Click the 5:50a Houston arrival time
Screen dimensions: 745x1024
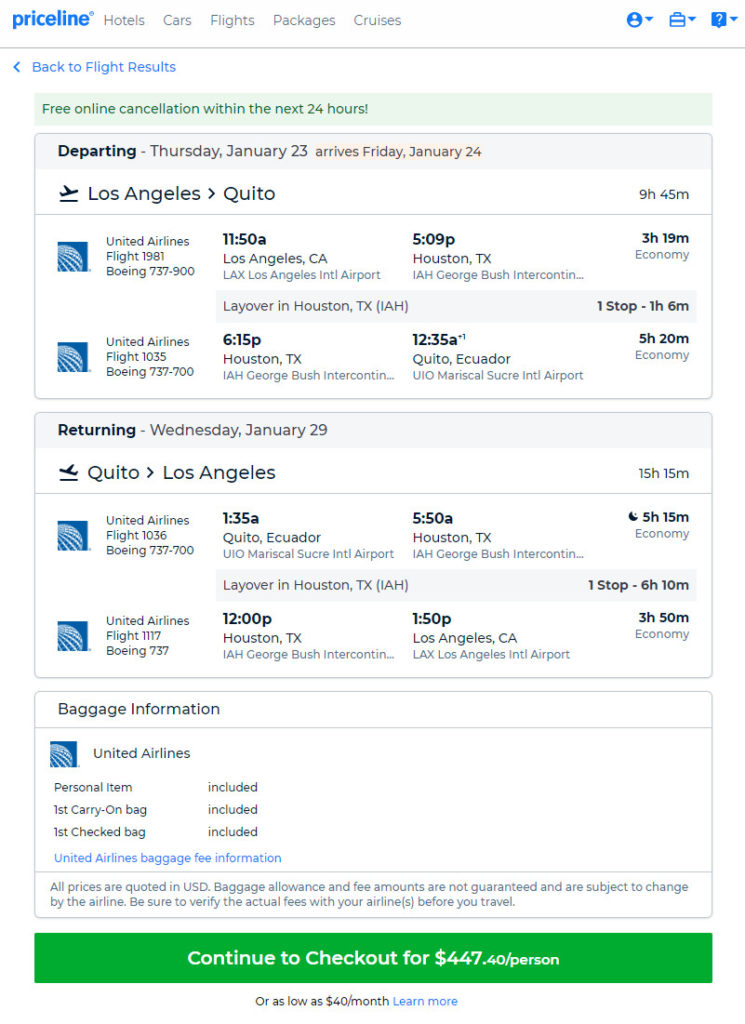432,518
